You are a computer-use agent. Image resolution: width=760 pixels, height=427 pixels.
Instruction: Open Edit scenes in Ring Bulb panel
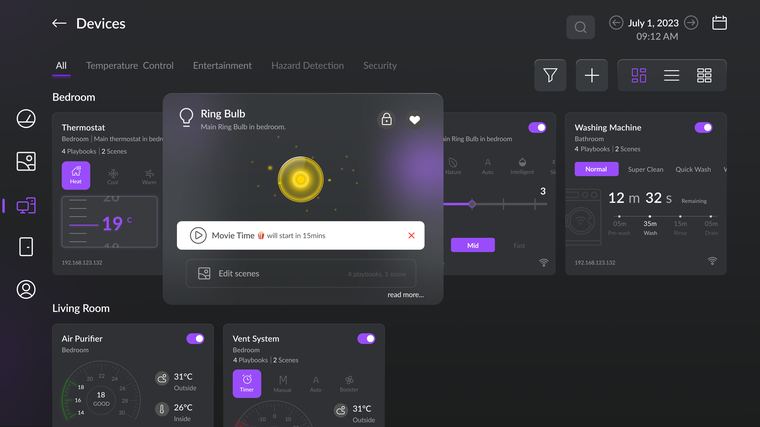(301, 273)
